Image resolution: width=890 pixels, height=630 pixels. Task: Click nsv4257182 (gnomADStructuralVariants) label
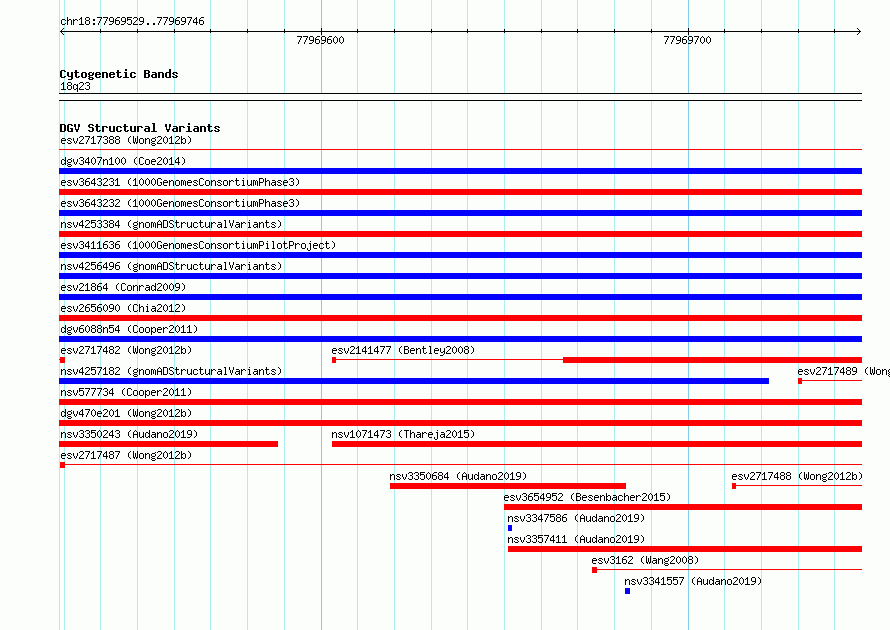pyautogui.click(x=171, y=371)
